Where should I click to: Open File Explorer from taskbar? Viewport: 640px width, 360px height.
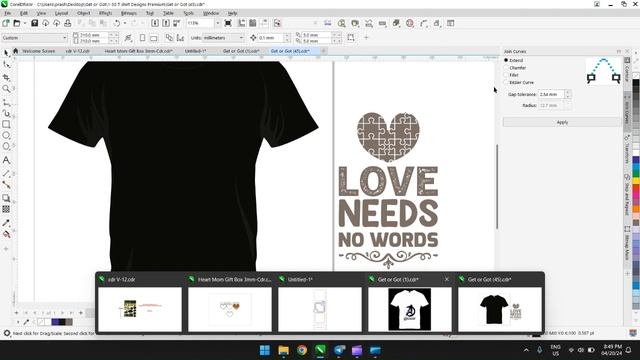283,350
